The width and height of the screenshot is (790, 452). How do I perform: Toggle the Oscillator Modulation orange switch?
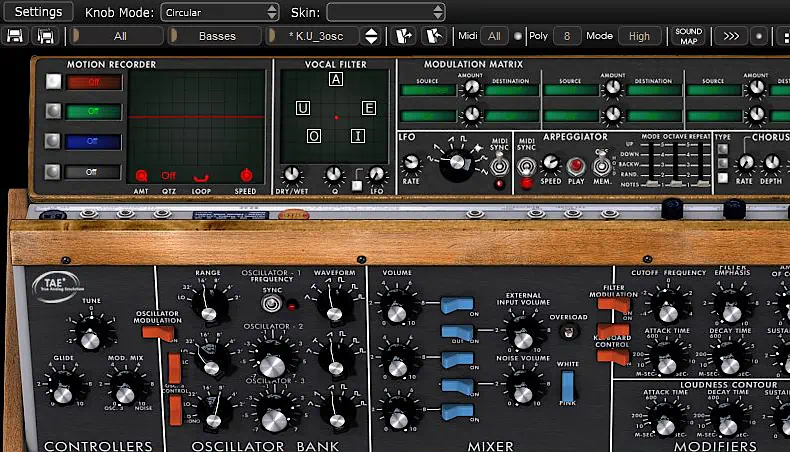point(158,333)
